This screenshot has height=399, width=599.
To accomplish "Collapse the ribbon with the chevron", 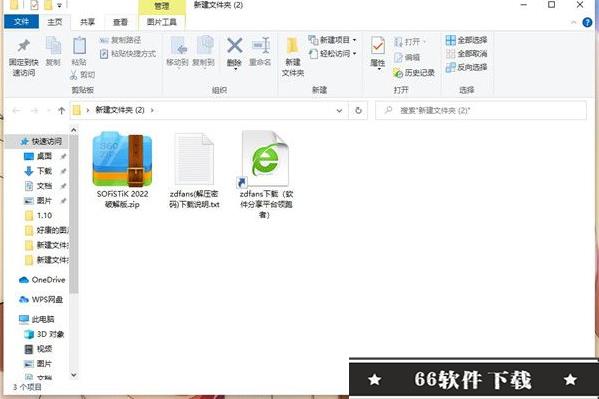I will [574, 23].
